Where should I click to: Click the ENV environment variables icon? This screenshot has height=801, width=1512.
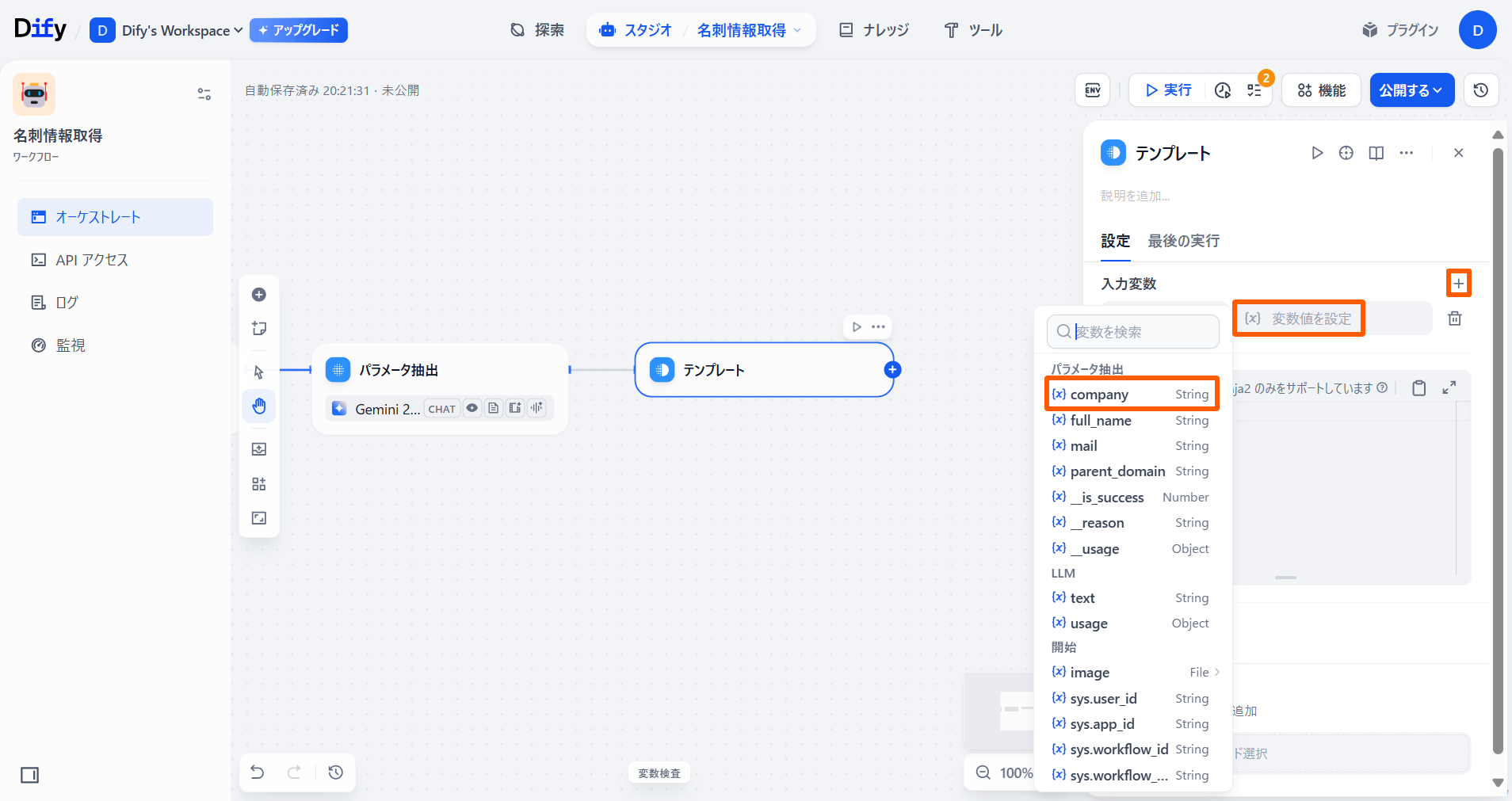[1092, 90]
